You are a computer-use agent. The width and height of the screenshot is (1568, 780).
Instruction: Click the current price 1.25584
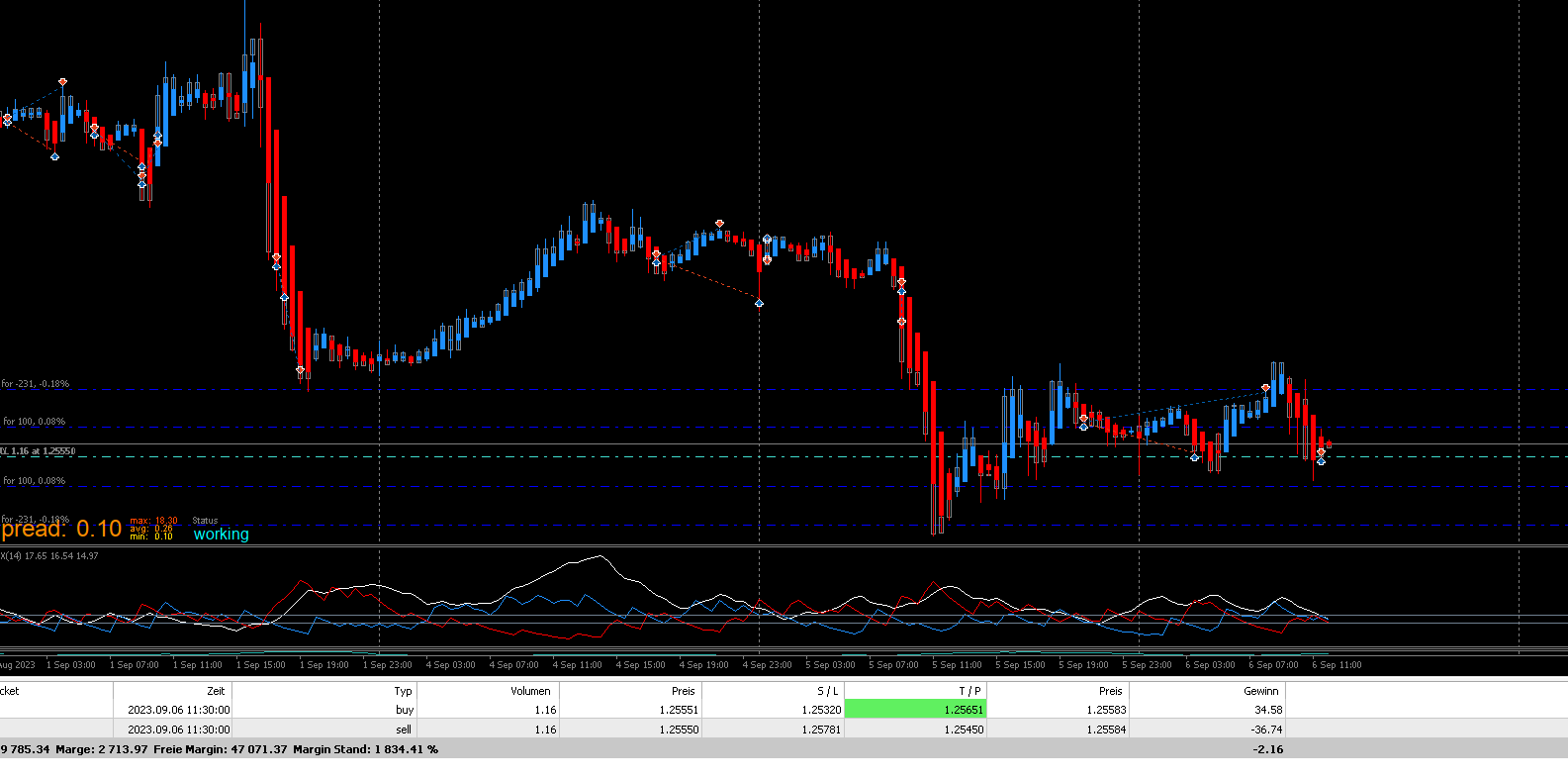pos(1106,730)
